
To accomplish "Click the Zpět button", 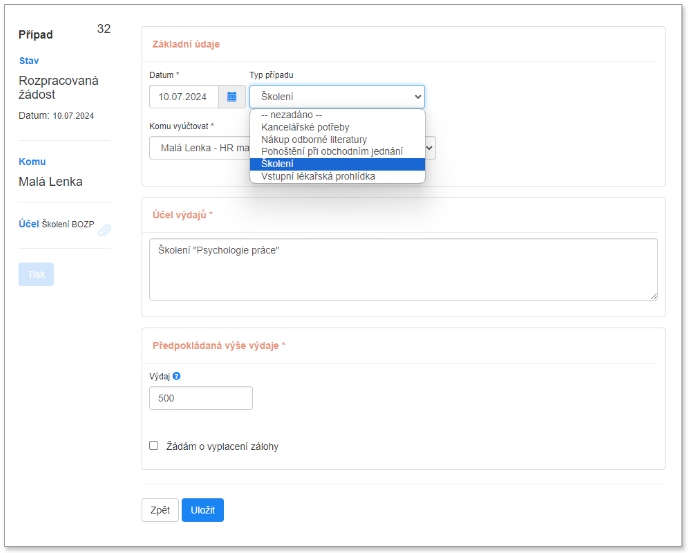I will [159, 510].
